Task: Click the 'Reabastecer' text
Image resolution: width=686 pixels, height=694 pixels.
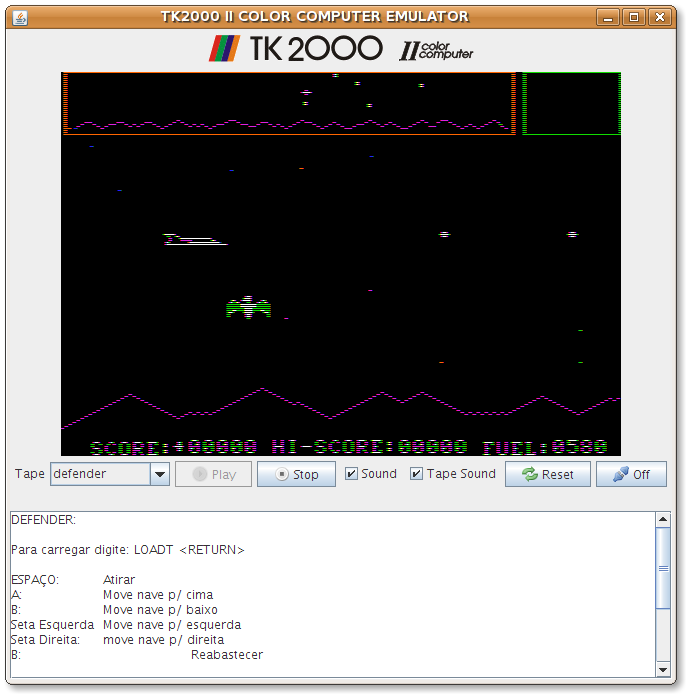Action: point(227,655)
